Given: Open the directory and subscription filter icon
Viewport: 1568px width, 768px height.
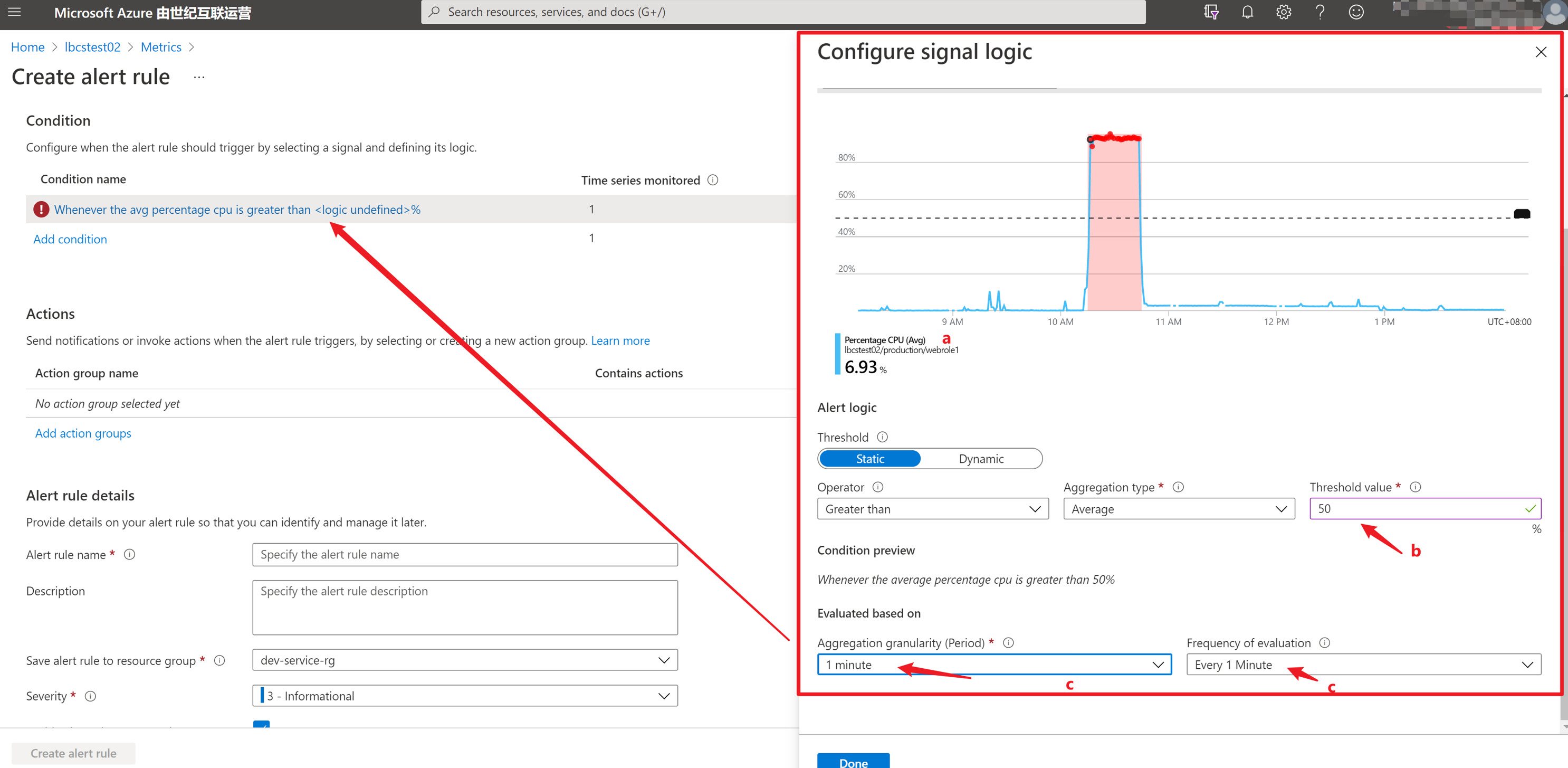Looking at the screenshot, I should click(1211, 12).
